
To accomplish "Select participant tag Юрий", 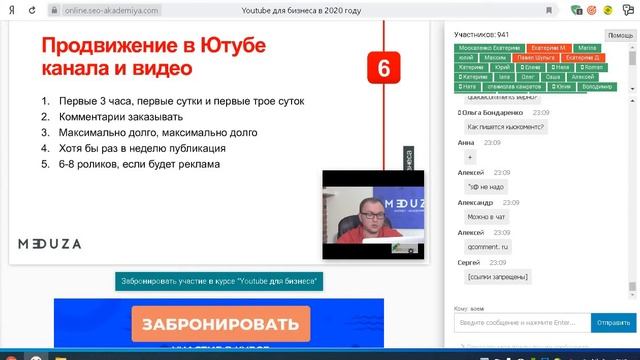I will pos(502,67).
